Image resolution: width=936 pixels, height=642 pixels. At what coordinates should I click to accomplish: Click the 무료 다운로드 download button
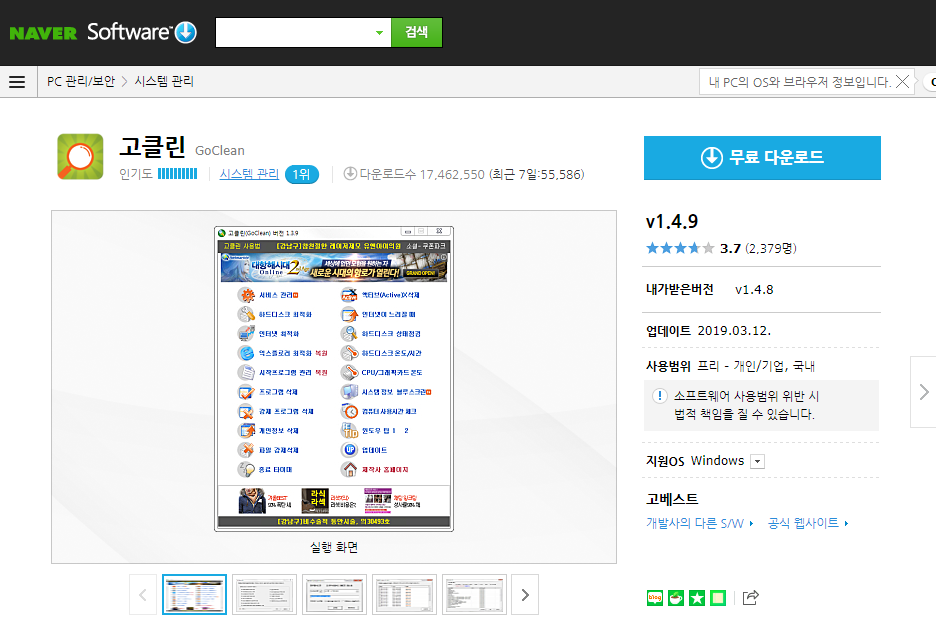point(762,158)
